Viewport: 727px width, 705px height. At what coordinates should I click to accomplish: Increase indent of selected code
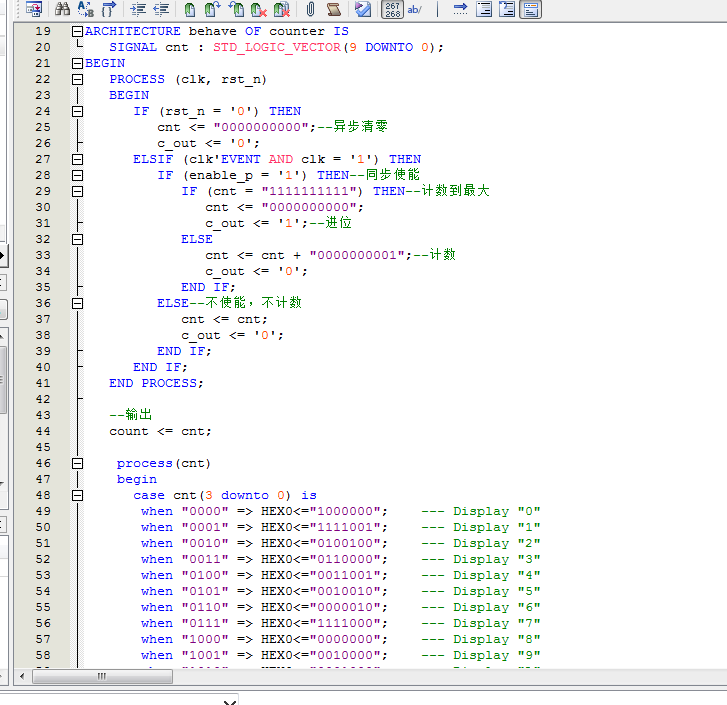pos(138,9)
